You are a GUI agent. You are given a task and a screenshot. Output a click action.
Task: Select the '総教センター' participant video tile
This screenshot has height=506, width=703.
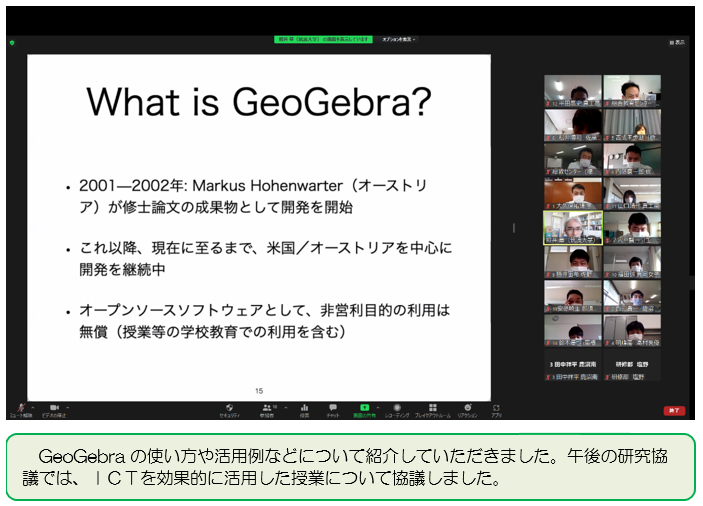pos(573,160)
